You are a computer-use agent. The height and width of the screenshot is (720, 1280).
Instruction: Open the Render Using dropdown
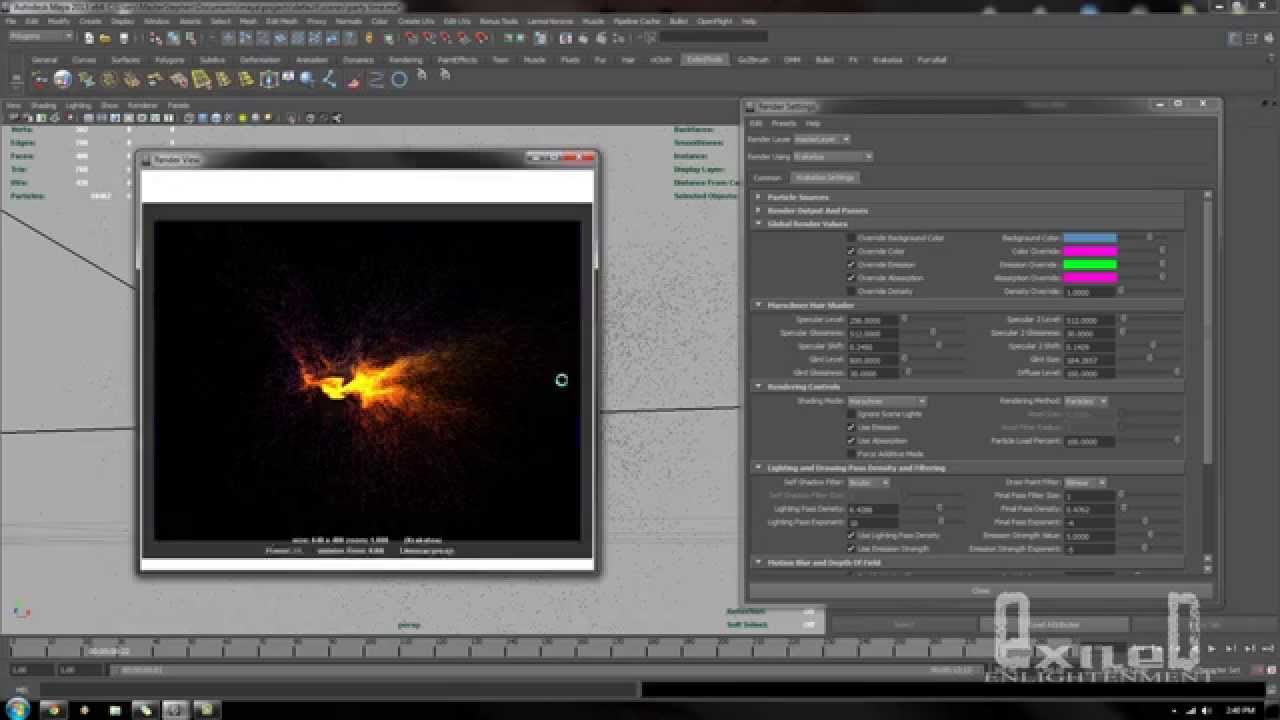coord(833,156)
